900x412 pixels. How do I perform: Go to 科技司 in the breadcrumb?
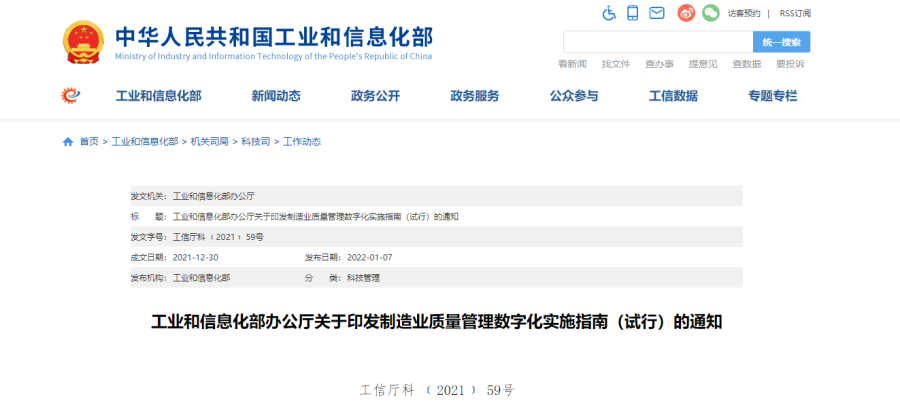(255, 142)
